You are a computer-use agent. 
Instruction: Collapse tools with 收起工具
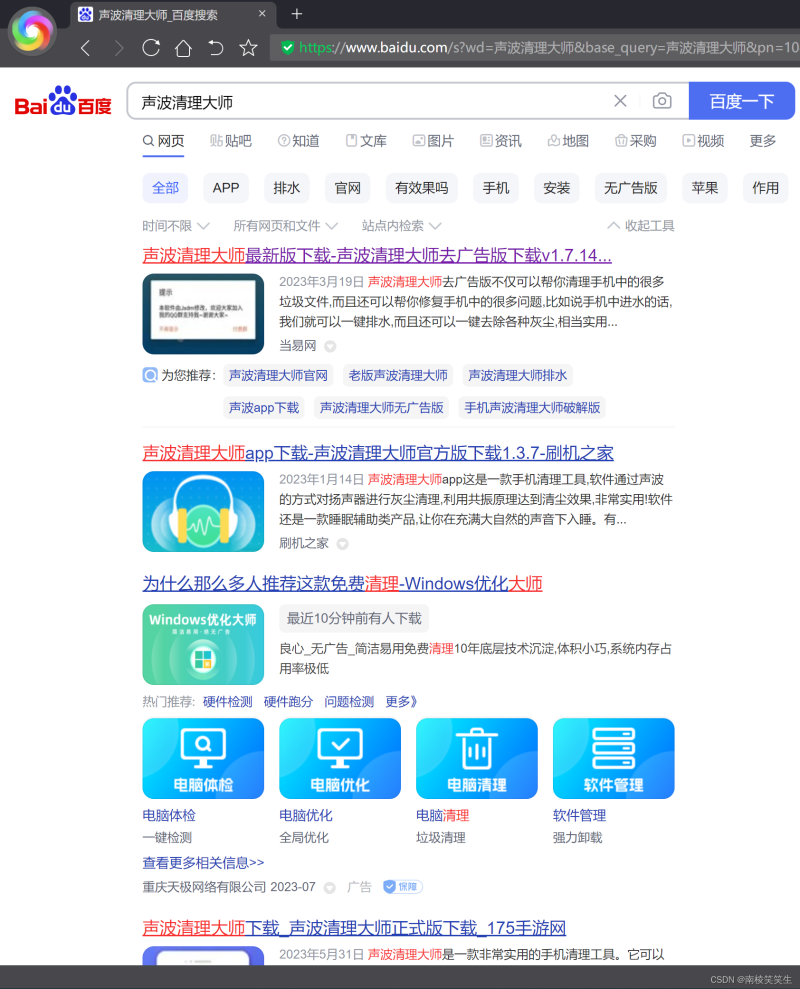(641, 226)
